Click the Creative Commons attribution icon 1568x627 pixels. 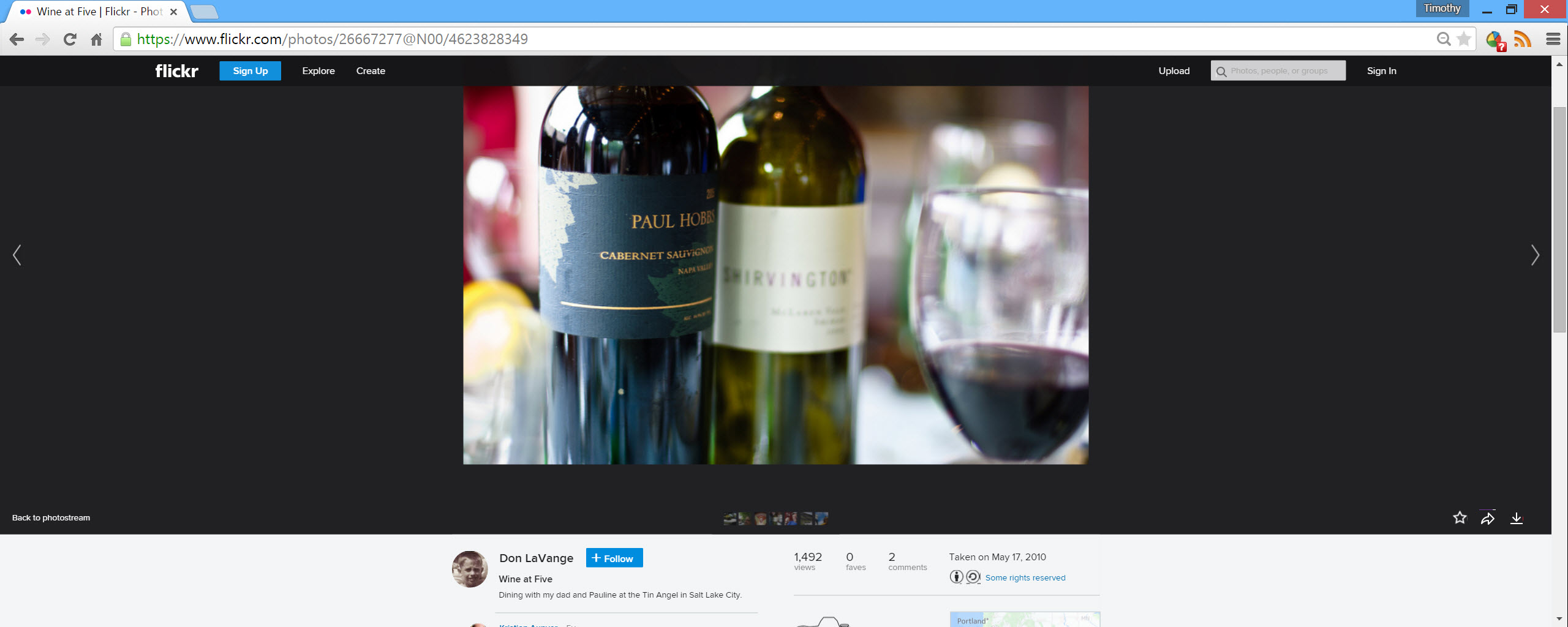(956, 577)
